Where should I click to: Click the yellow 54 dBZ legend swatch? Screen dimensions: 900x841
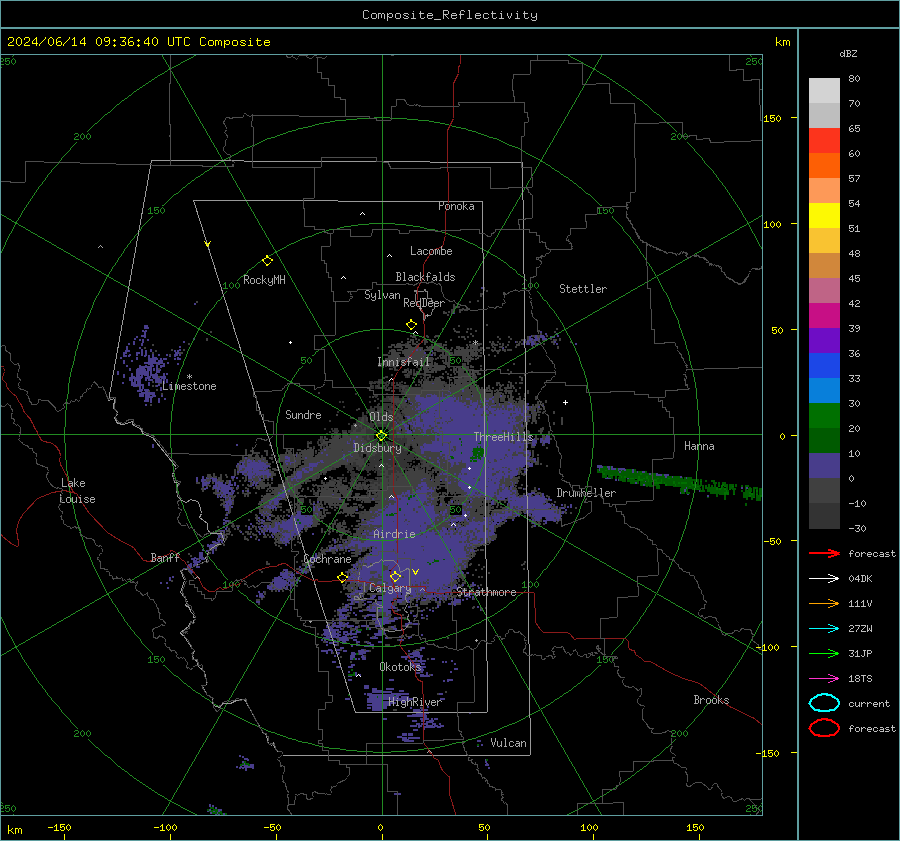pos(824,215)
